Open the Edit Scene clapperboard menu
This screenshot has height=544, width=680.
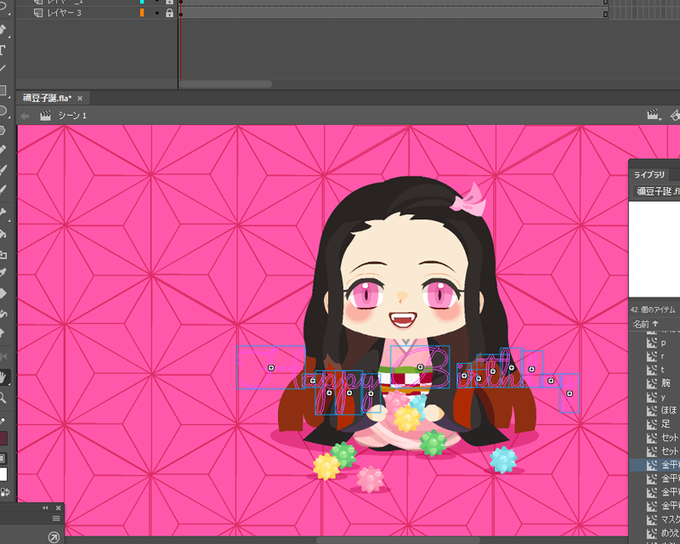pos(654,115)
